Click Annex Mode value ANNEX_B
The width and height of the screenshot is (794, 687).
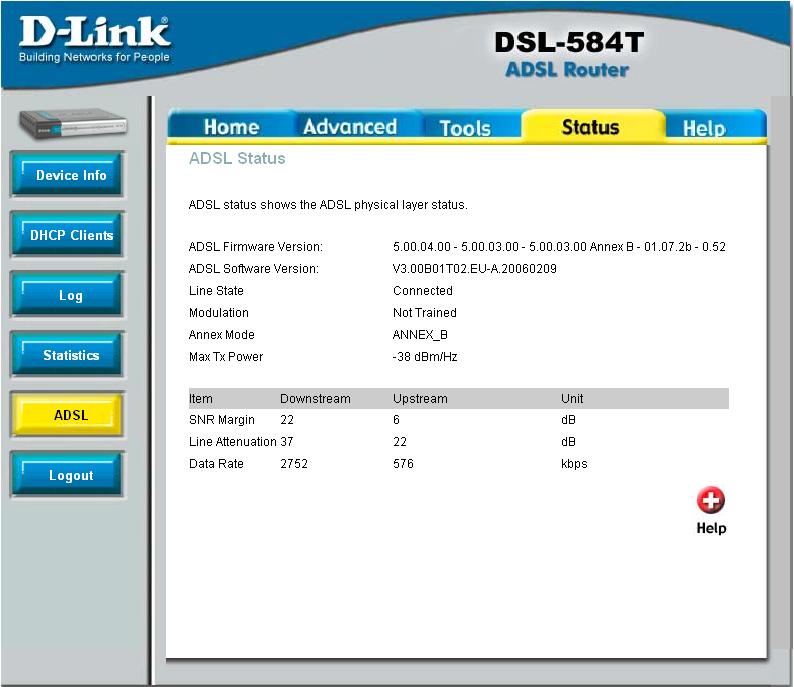point(420,335)
